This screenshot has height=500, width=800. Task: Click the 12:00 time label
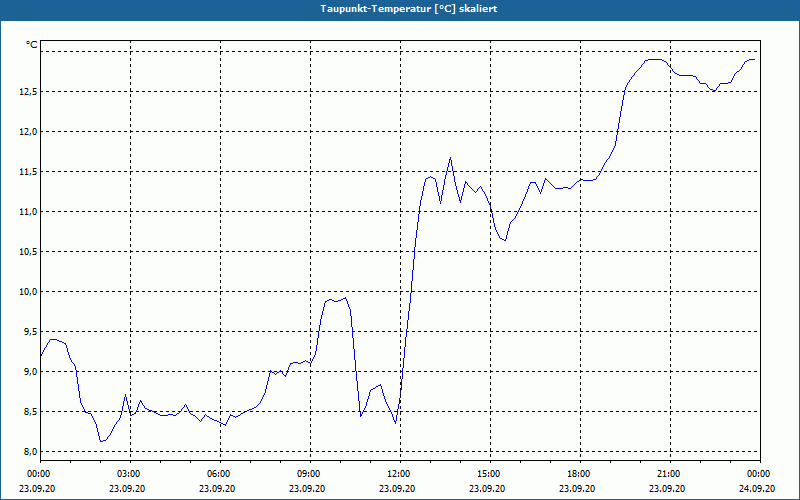[x=401, y=474]
